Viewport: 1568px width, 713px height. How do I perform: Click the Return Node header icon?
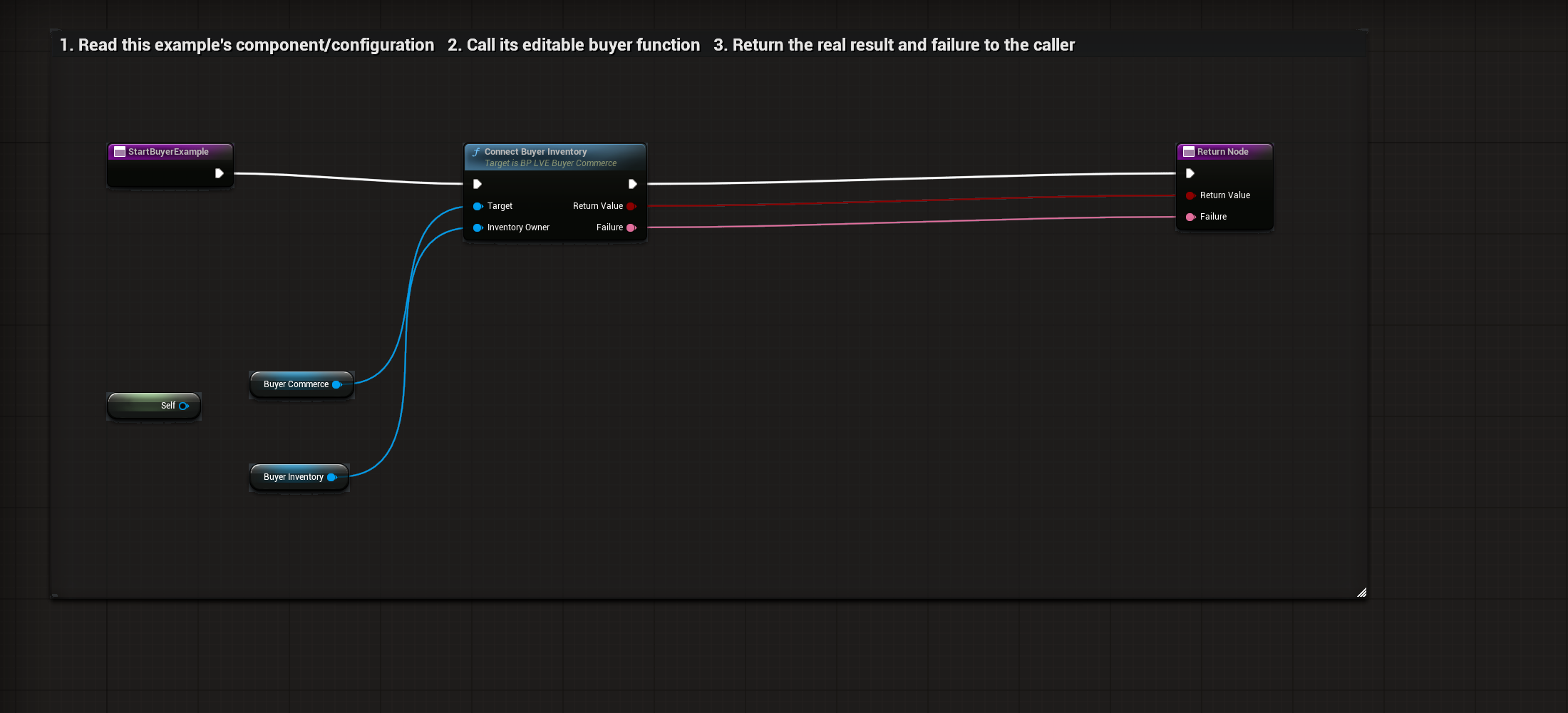[1189, 152]
